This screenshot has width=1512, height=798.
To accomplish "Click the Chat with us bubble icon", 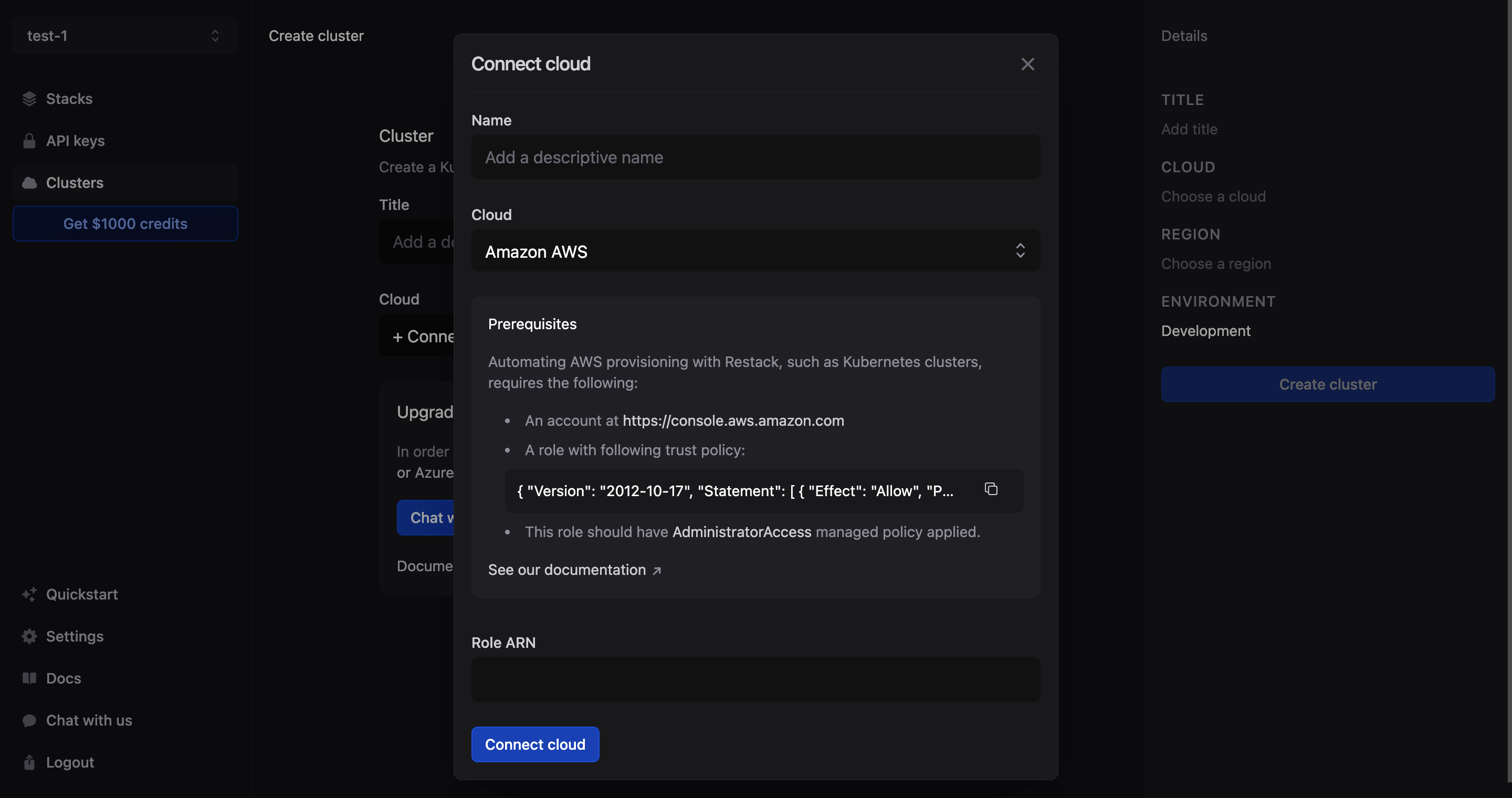I will point(29,720).
